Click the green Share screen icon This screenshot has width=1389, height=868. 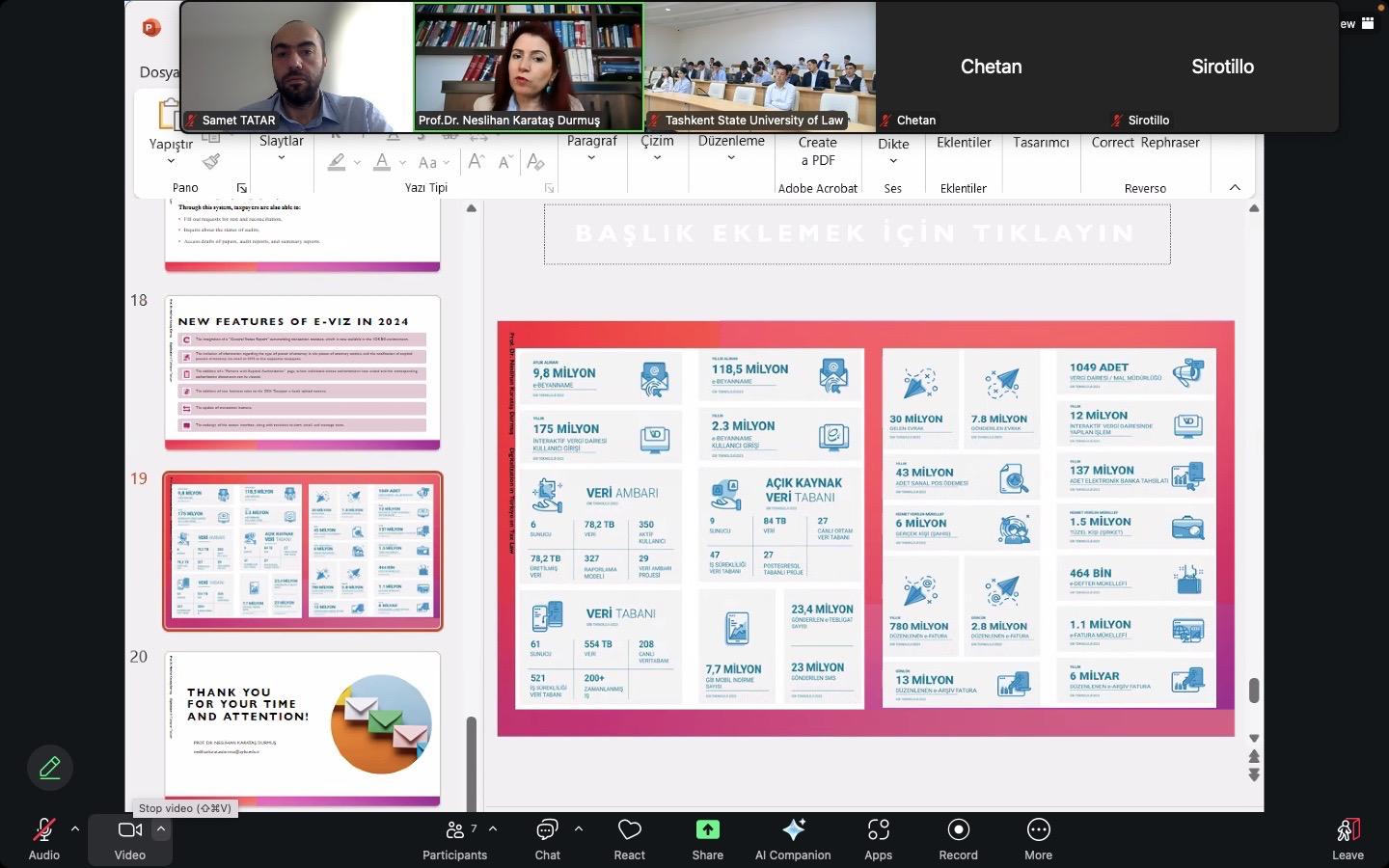[x=707, y=830]
